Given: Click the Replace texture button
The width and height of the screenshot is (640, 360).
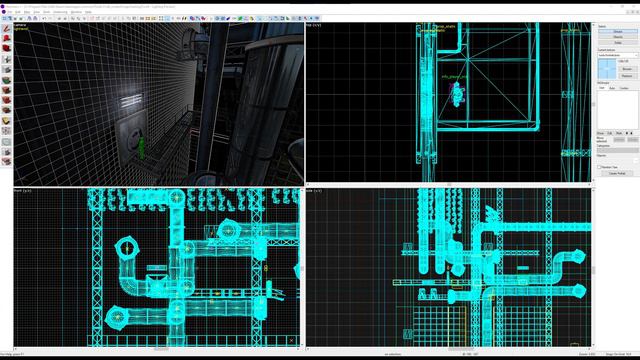Looking at the screenshot, I should pyautogui.click(x=627, y=76).
